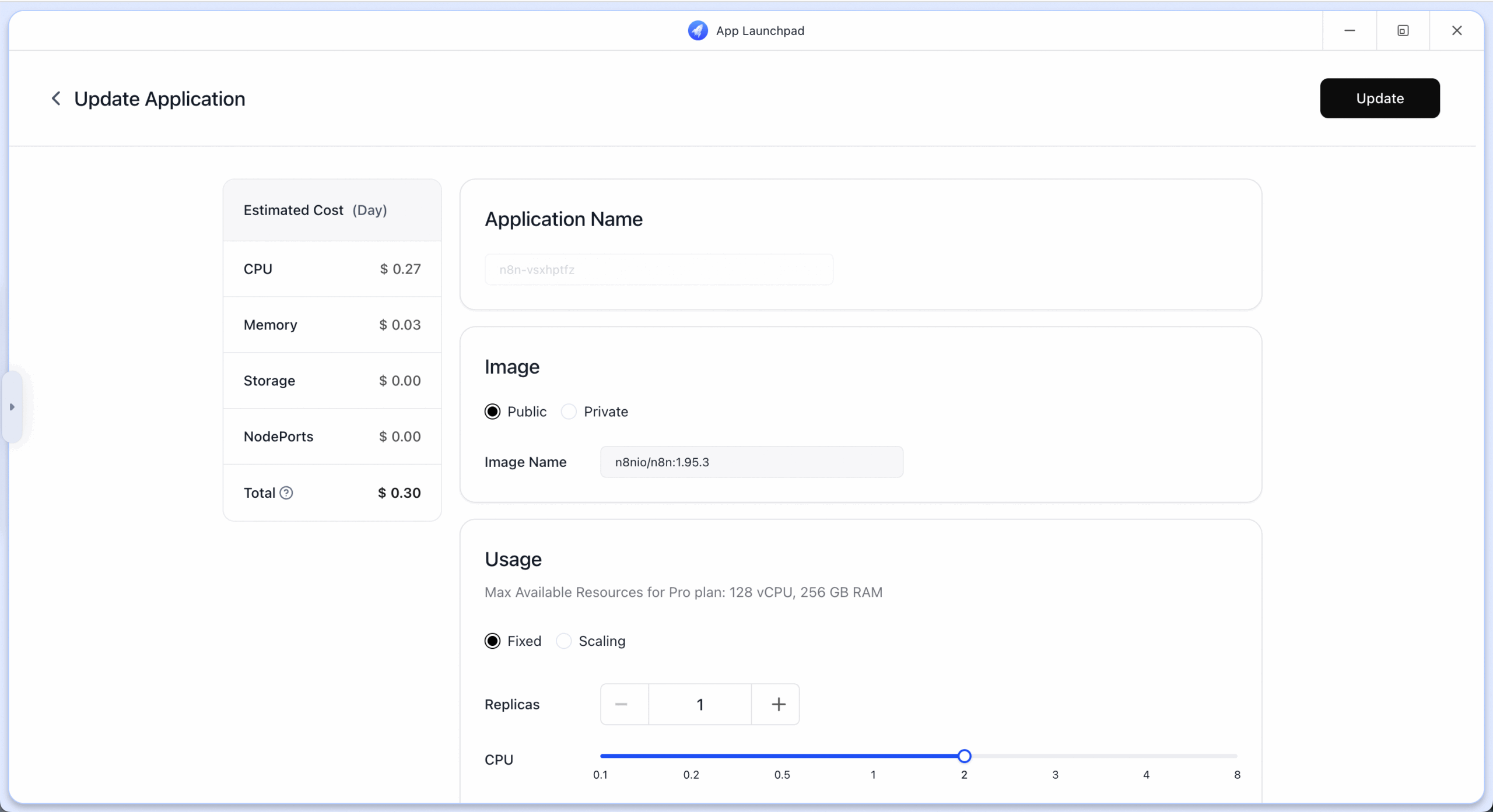Click the CPU slider handle
1493x812 pixels.
965,756
